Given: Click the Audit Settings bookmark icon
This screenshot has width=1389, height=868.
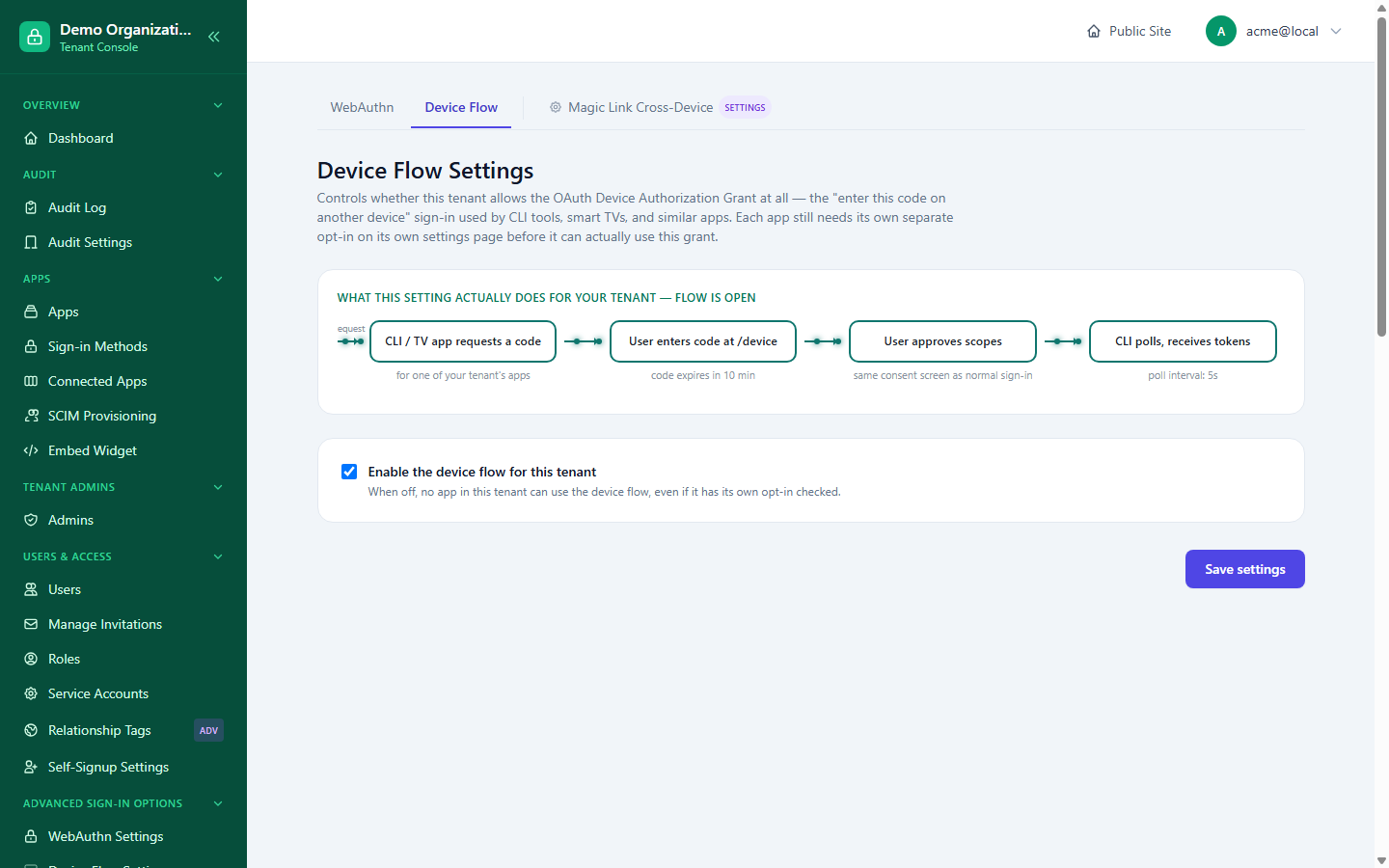Looking at the screenshot, I should pyautogui.click(x=31, y=242).
